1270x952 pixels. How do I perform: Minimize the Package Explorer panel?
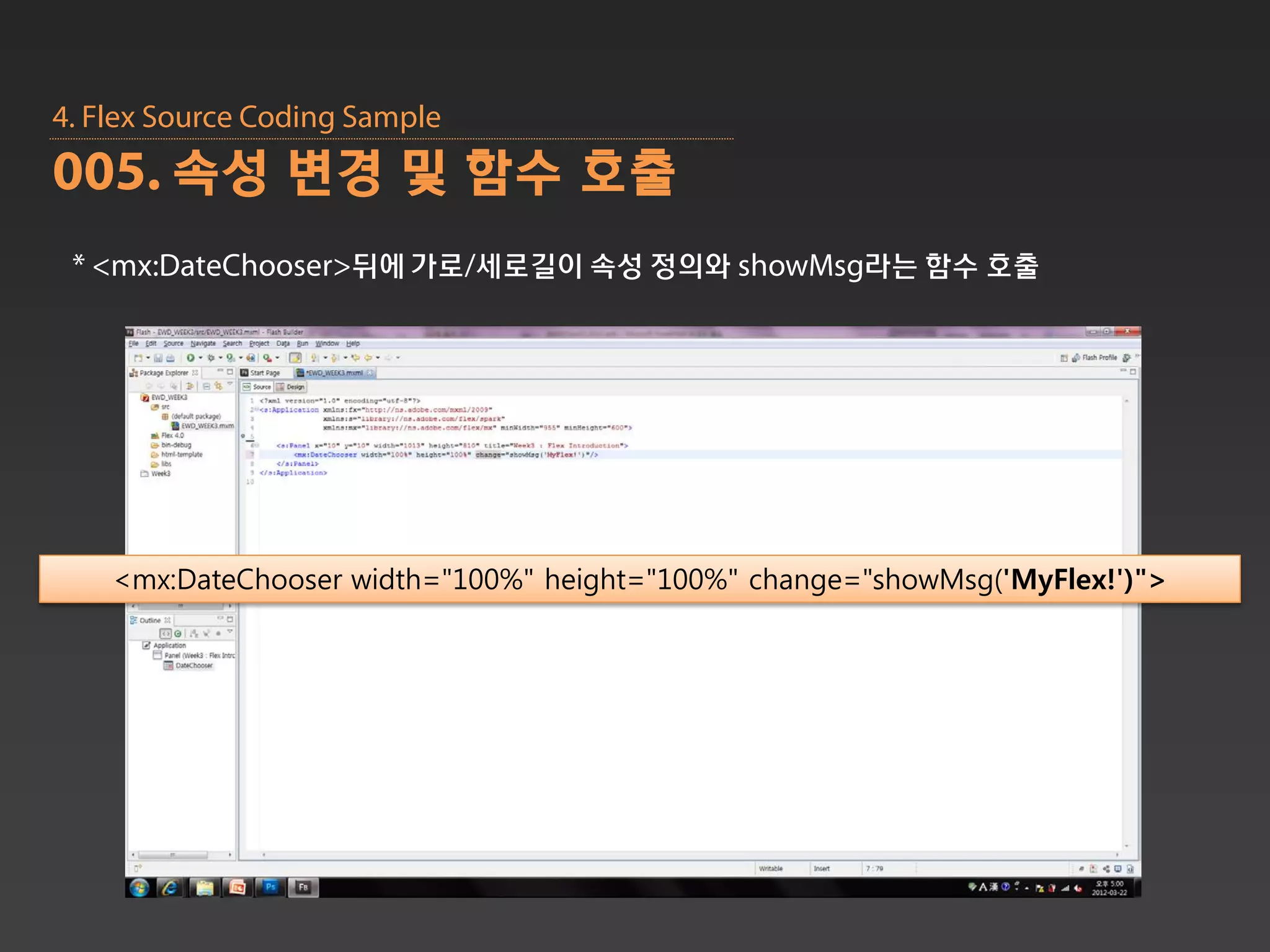[x=220, y=371]
